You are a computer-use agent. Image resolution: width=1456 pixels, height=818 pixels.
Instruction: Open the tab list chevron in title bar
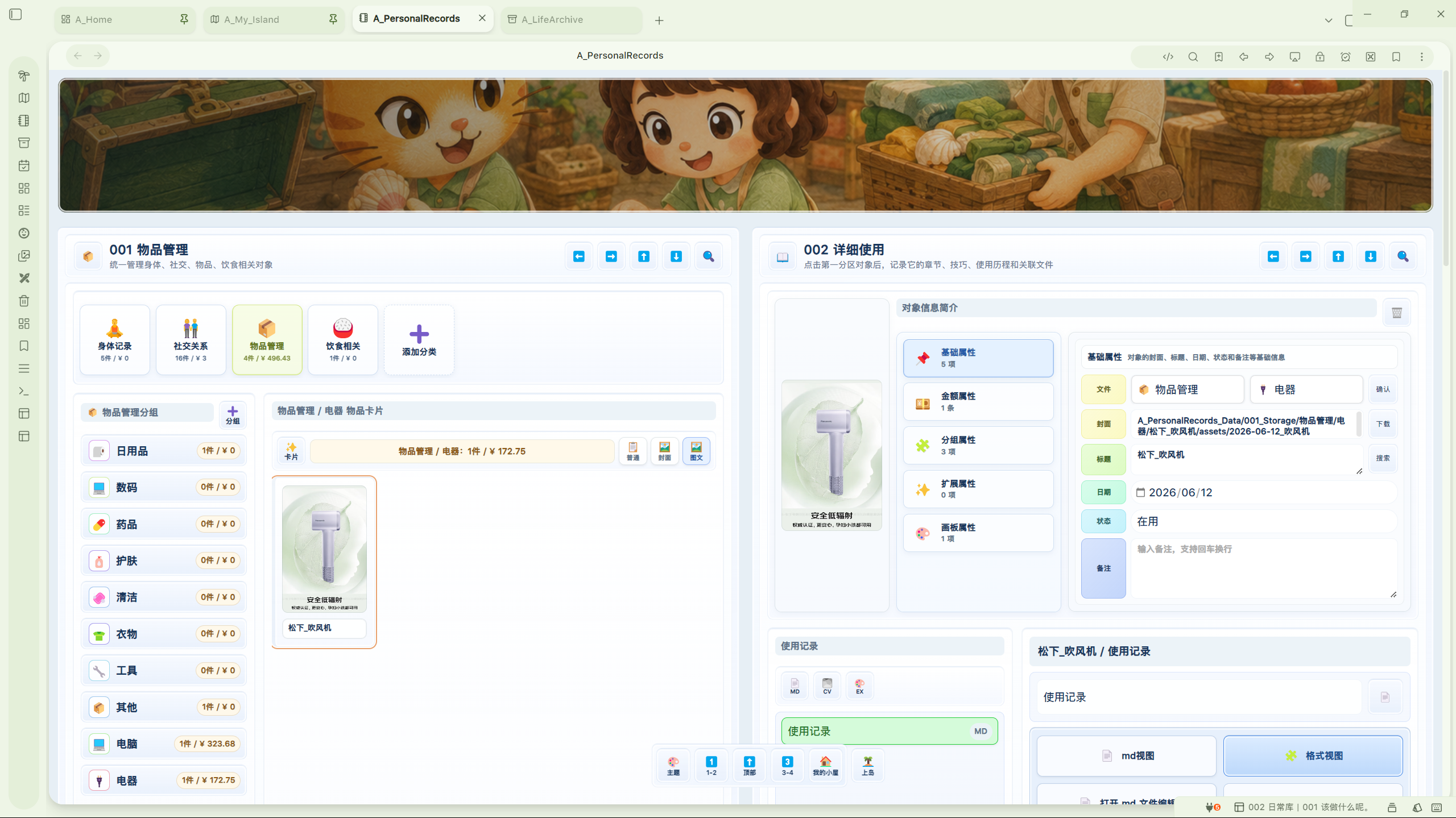[1329, 20]
